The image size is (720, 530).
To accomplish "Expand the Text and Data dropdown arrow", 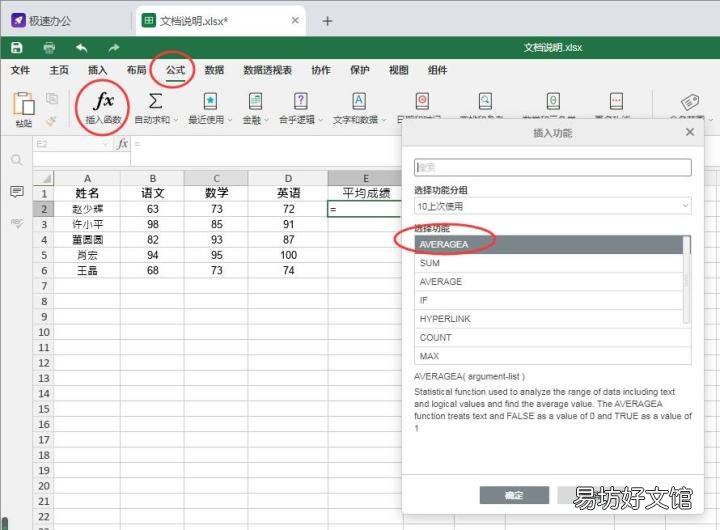I will [x=383, y=120].
